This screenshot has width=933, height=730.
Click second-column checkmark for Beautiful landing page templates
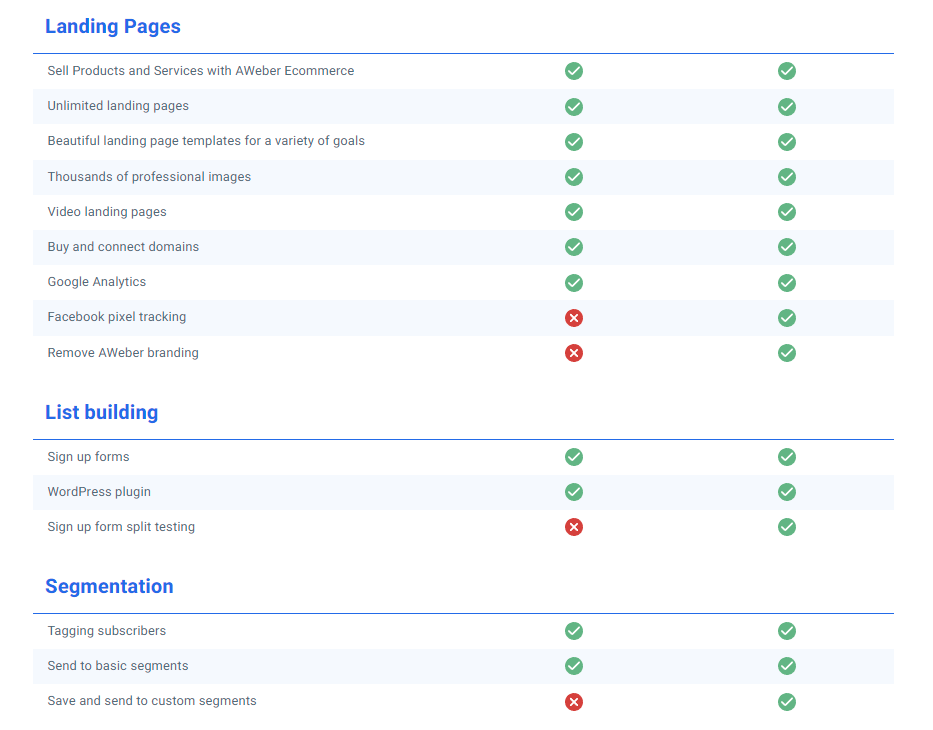[787, 142]
